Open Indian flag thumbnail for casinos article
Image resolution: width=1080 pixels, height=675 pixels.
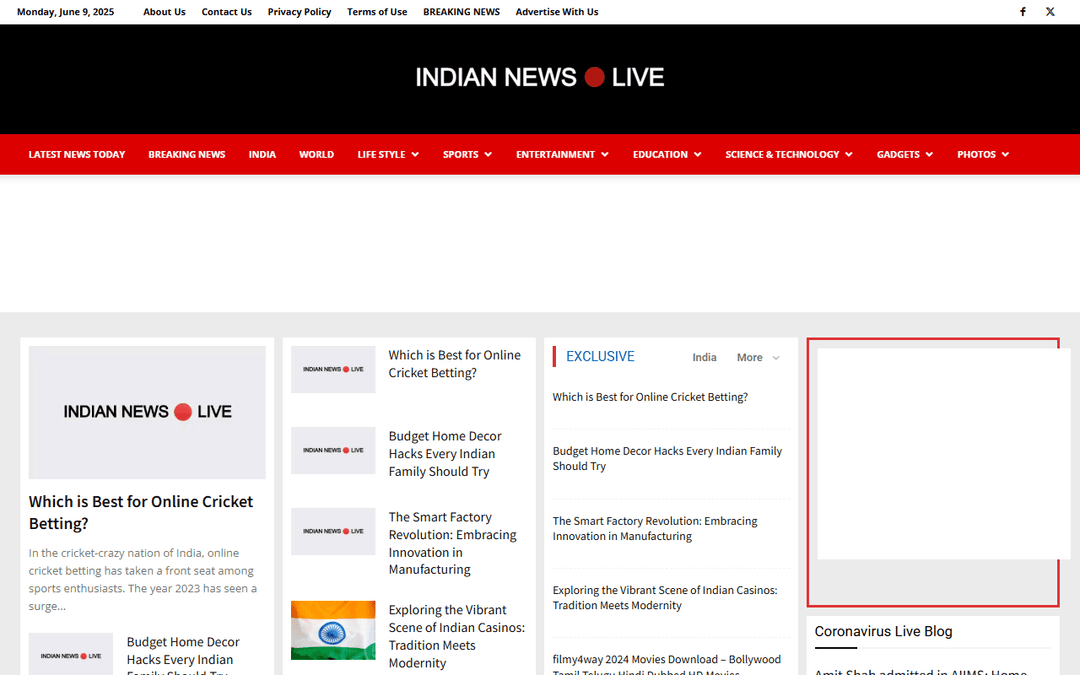333,630
